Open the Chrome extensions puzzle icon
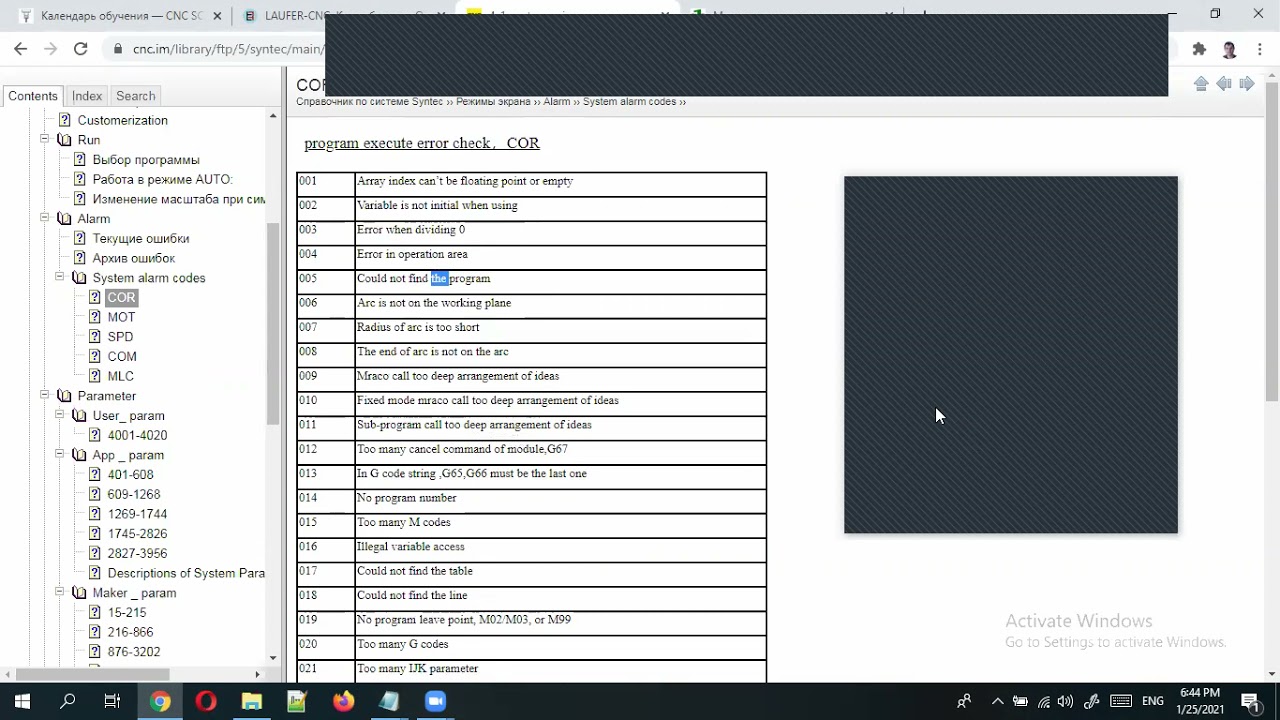 click(1199, 49)
